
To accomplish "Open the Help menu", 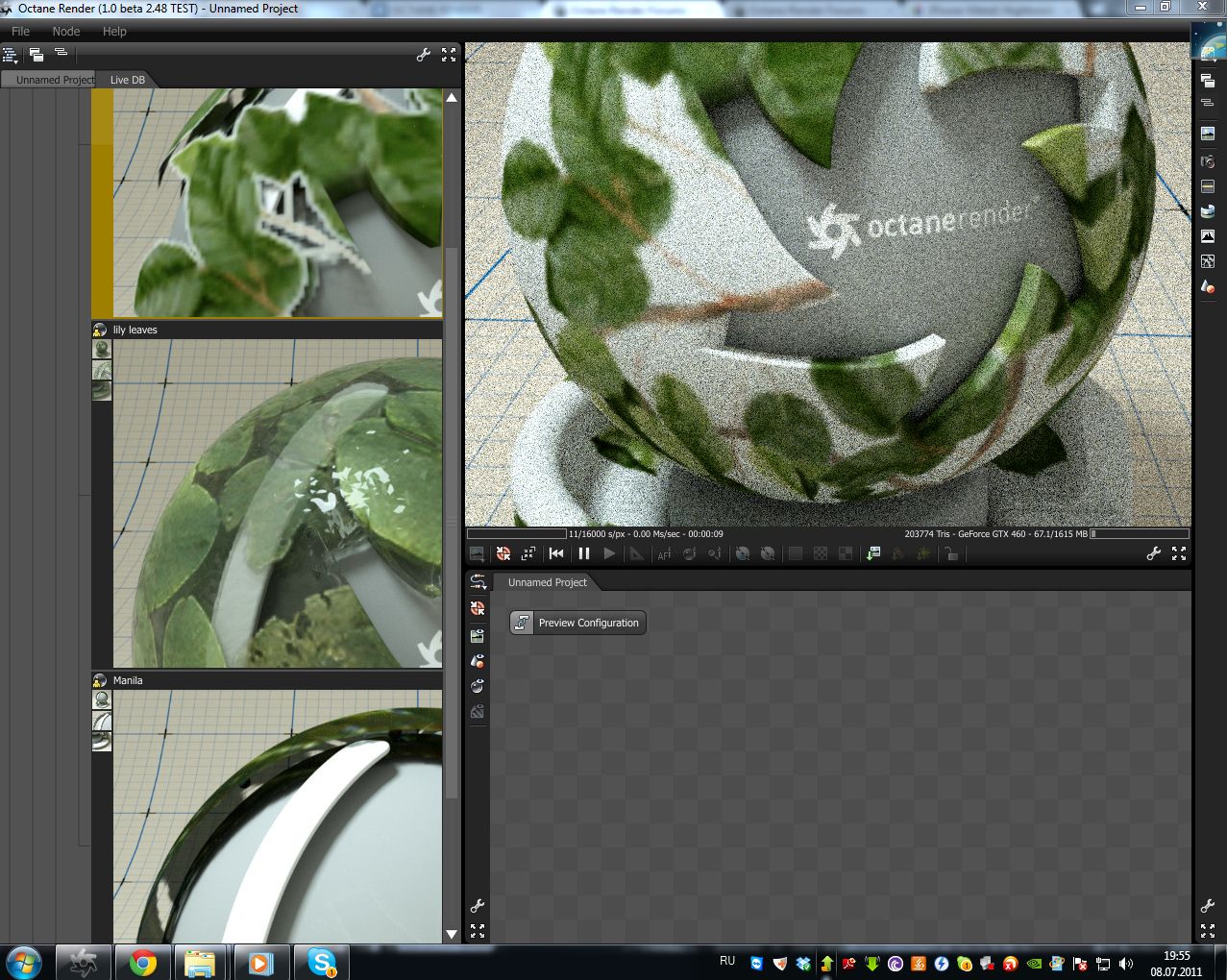I will [x=114, y=31].
